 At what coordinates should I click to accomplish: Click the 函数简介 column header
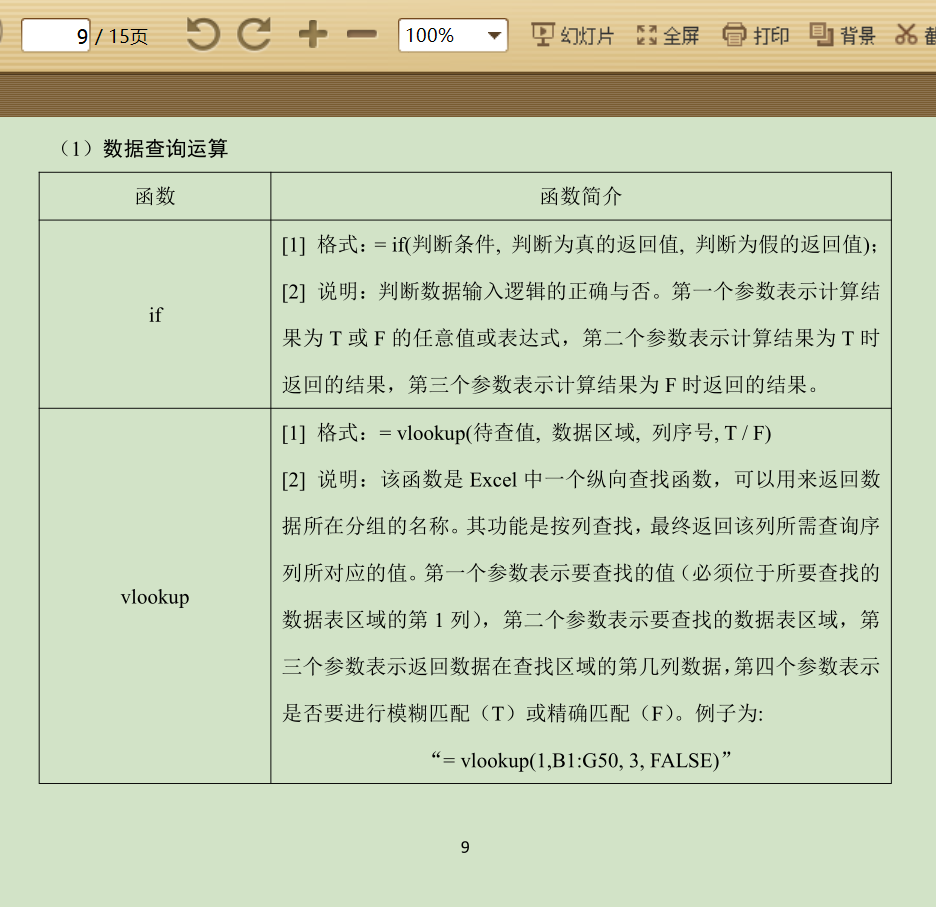(581, 196)
